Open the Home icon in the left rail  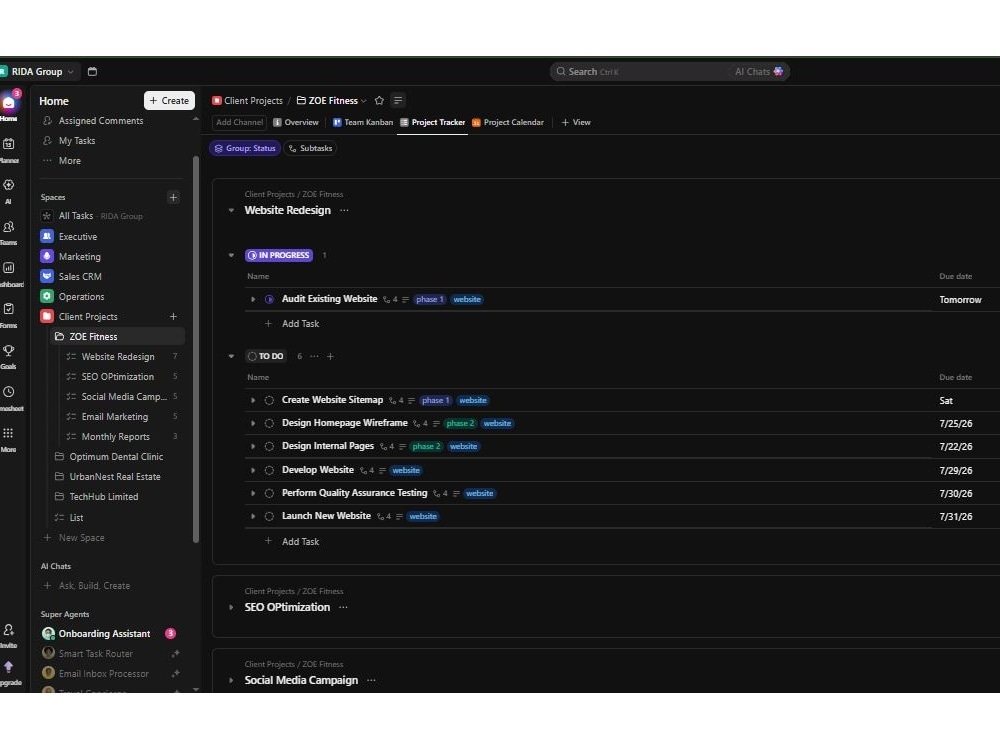[9, 103]
